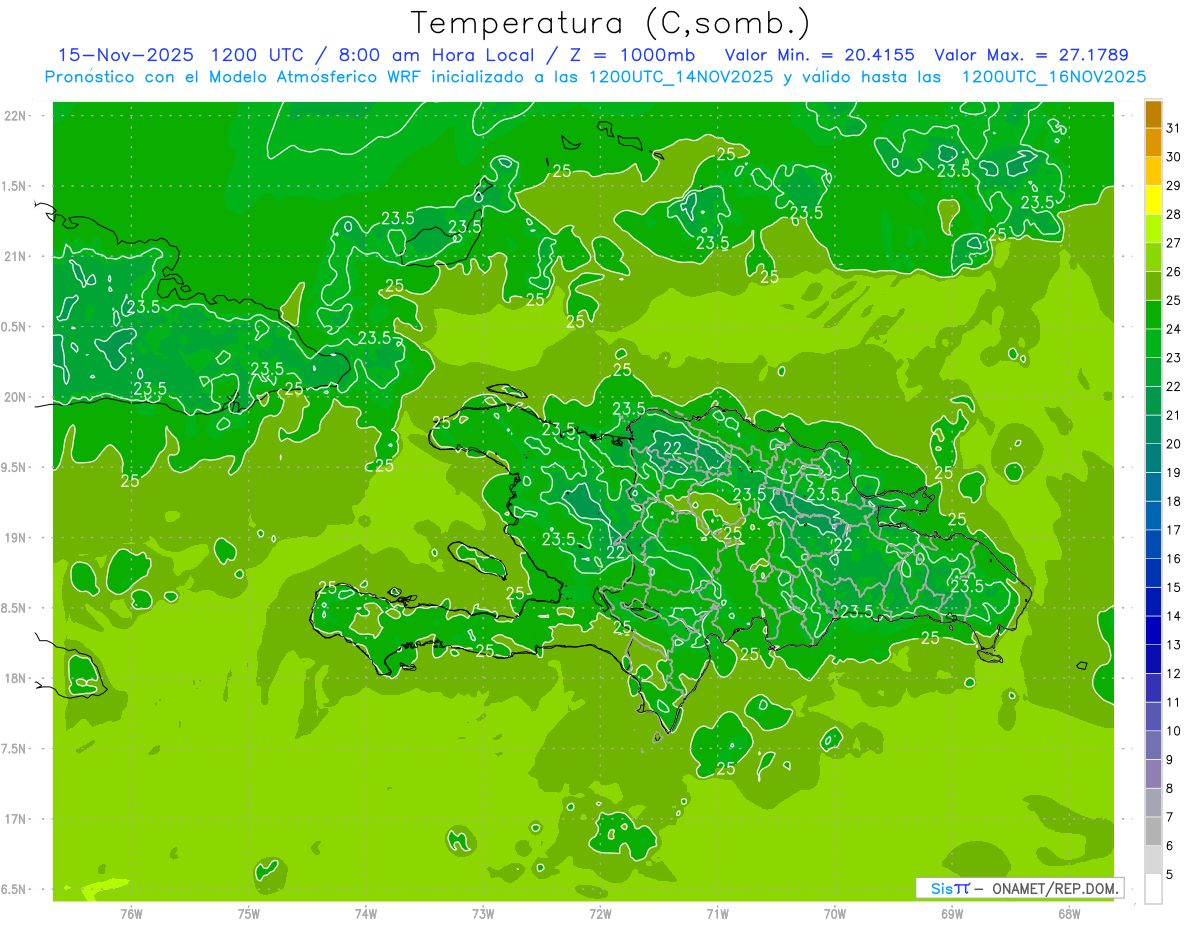Click longitude axis label "70W"

click(834, 914)
